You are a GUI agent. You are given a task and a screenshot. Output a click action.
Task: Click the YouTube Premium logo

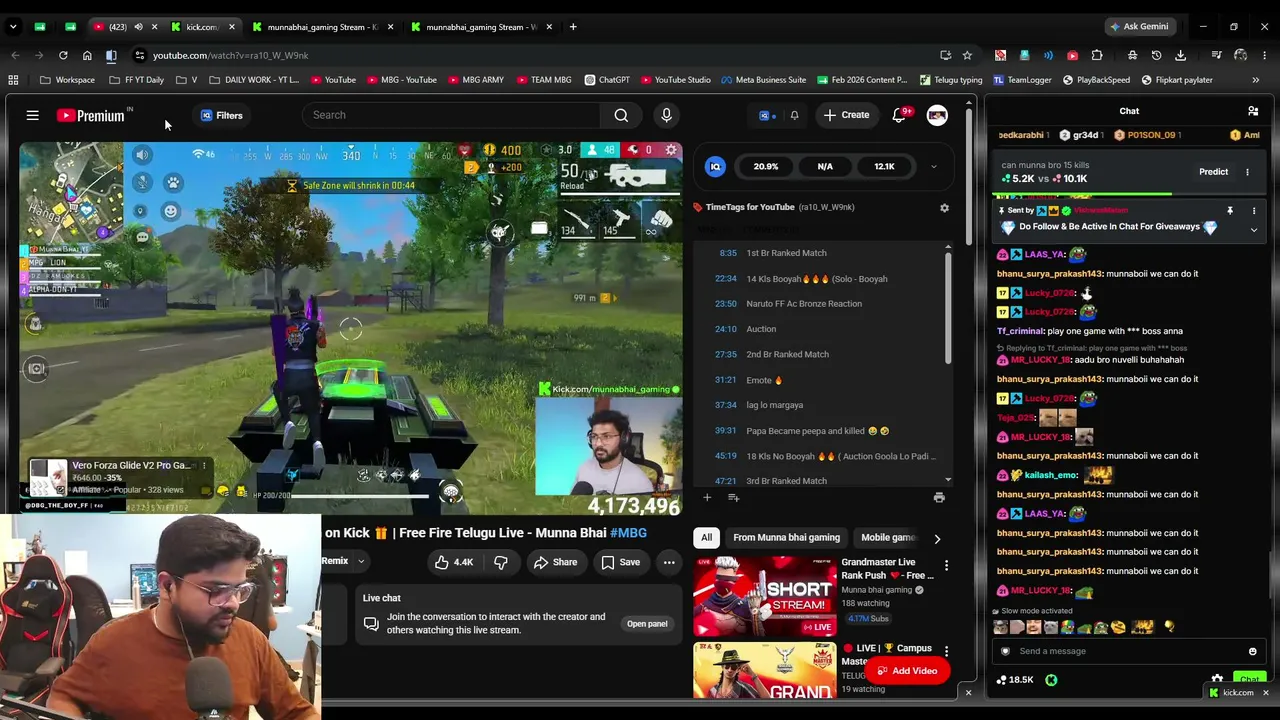[92, 116]
